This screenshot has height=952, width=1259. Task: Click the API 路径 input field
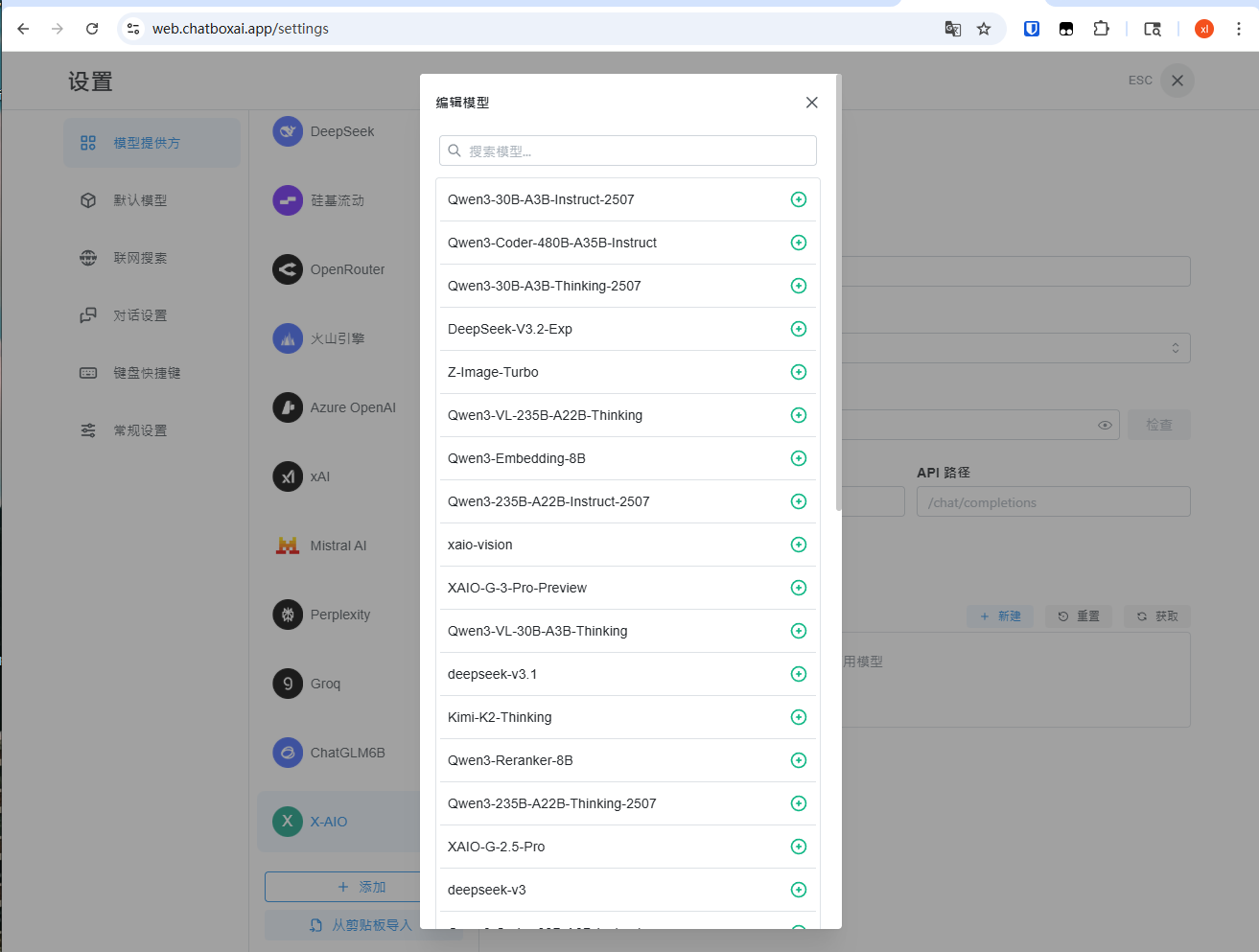(x=1053, y=501)
